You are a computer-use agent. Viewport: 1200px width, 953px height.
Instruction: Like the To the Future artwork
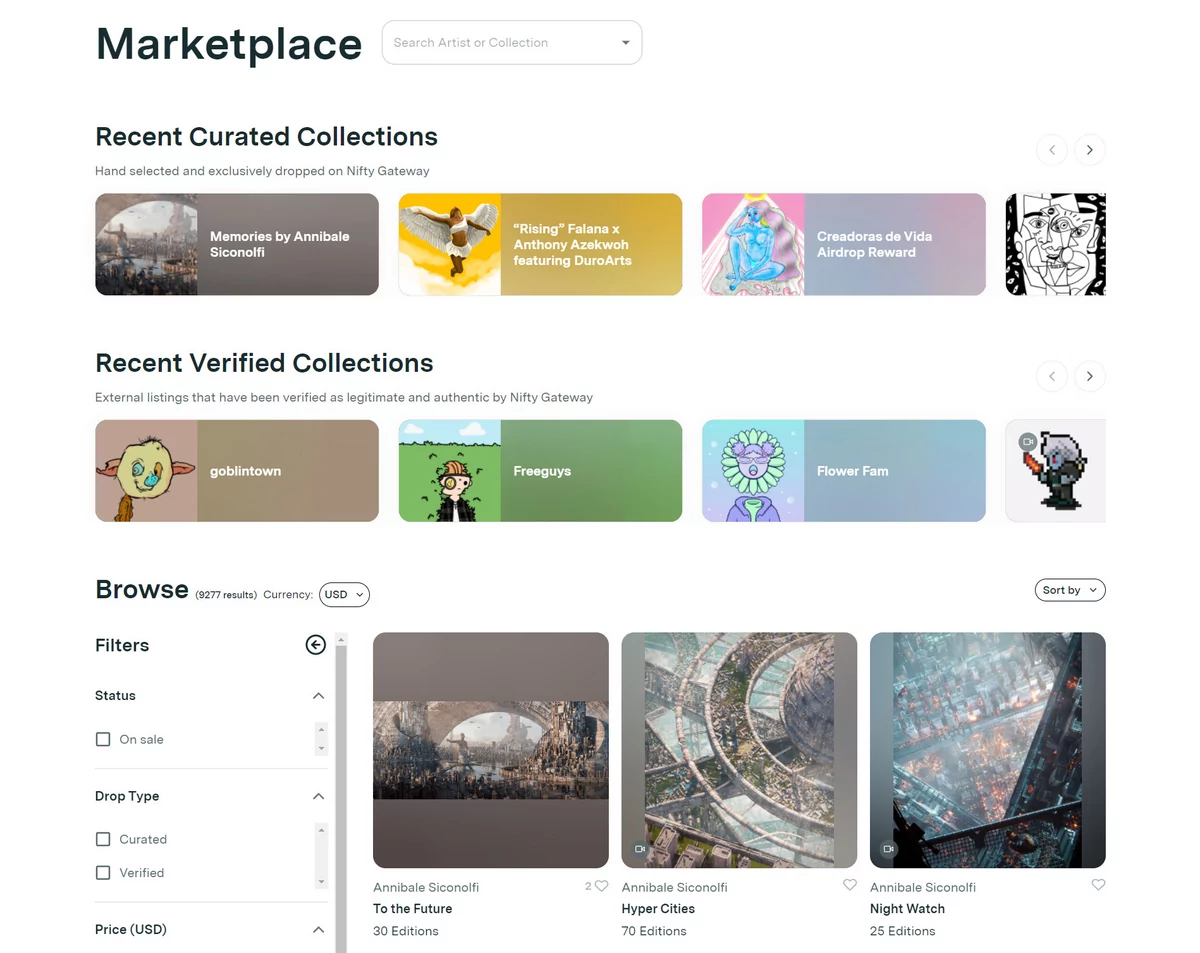601,886
